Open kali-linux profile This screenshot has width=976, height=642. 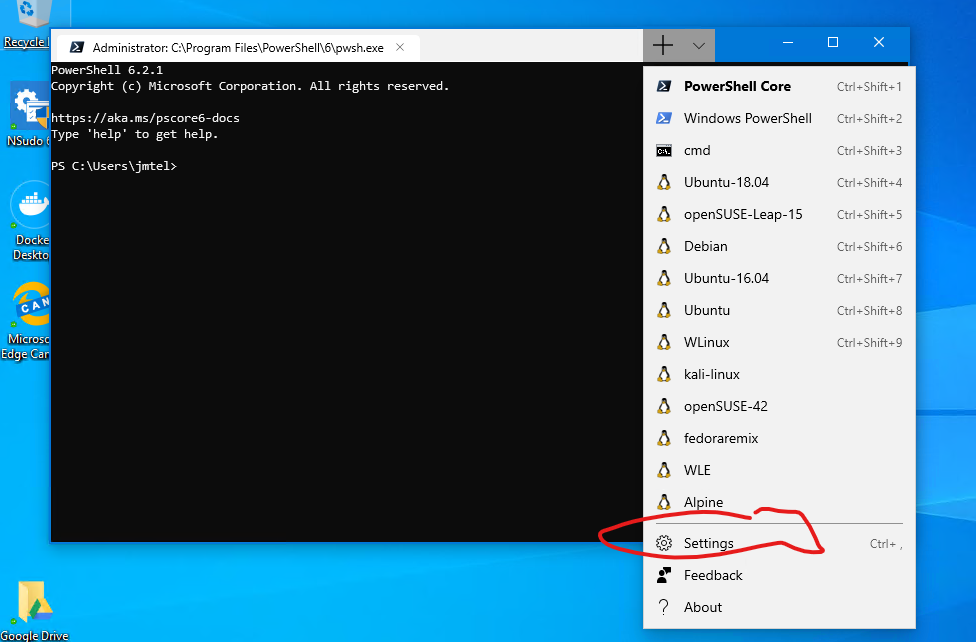(779, 374)
